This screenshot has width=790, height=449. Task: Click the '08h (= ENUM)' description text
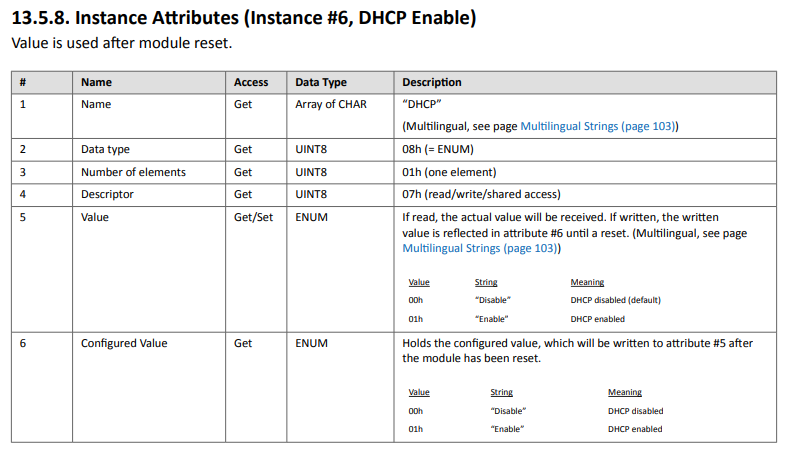coord(437,150)
